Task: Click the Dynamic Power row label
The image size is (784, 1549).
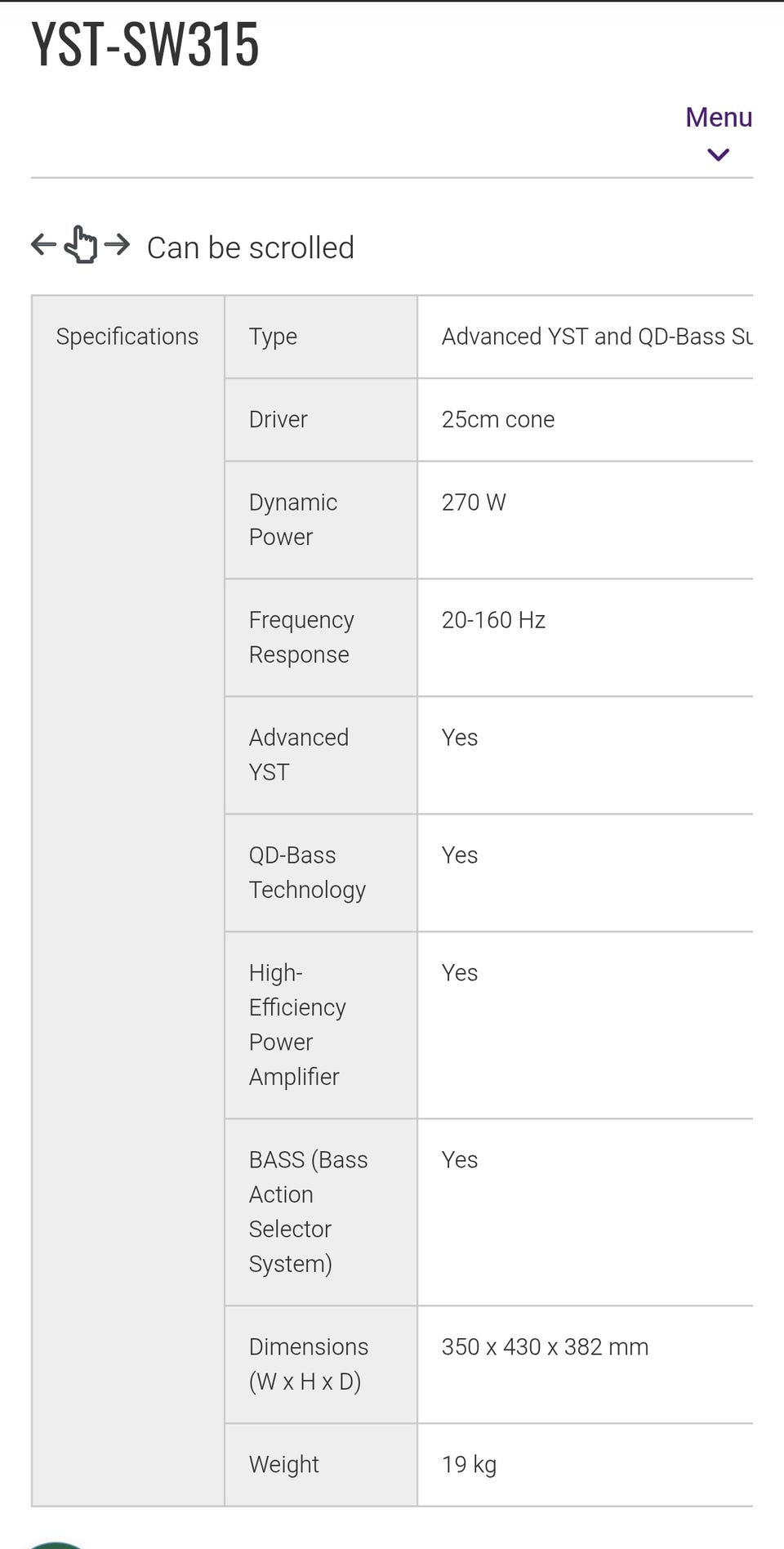Action: point(292,520)
